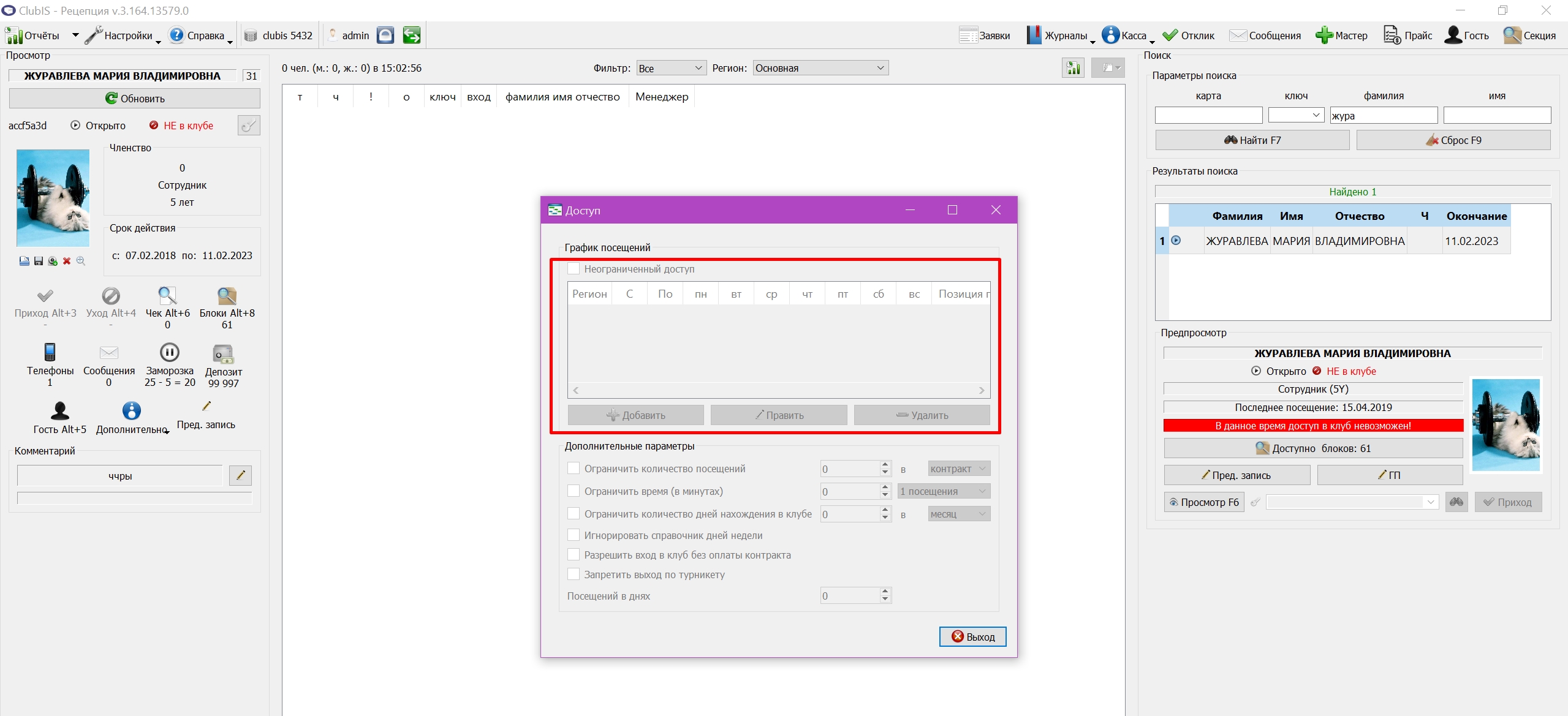Check Ограничить время (в минутах)

(x=574, y=491)
